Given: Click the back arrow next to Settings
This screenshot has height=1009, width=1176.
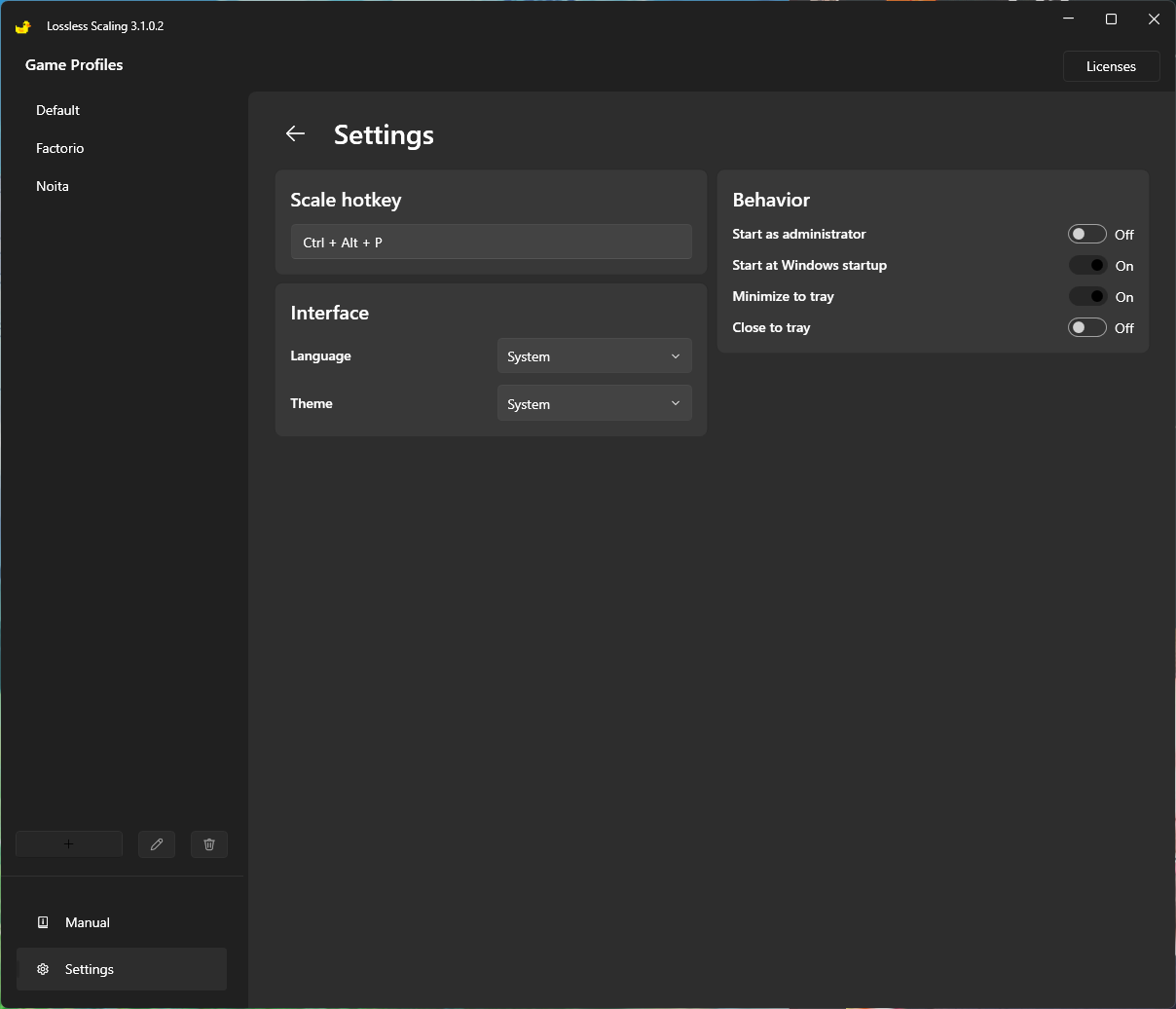Looking at the screenshot, I should (x=296, y=134).
